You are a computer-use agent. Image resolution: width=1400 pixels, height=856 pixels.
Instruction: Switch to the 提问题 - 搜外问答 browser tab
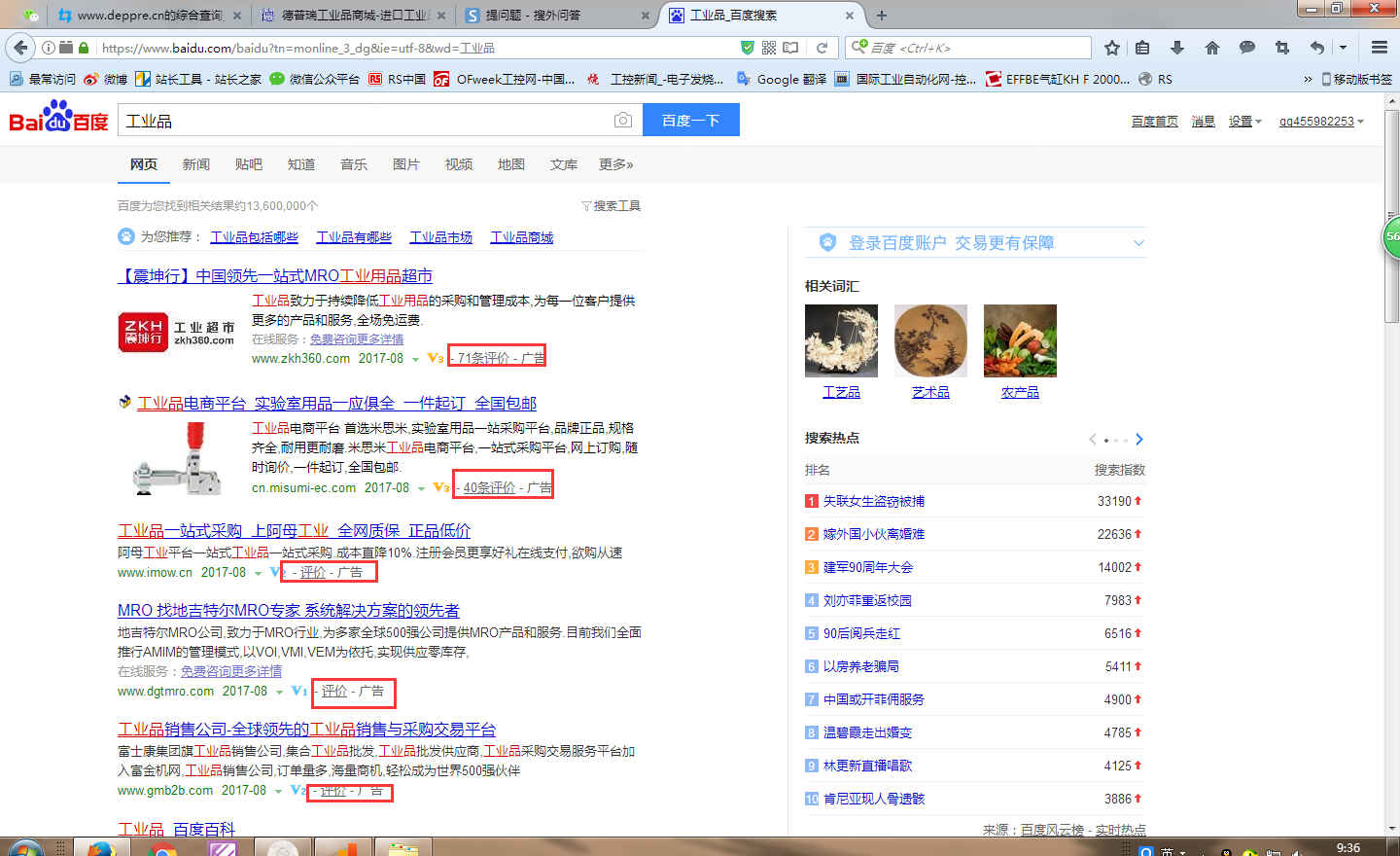(556, 16)
